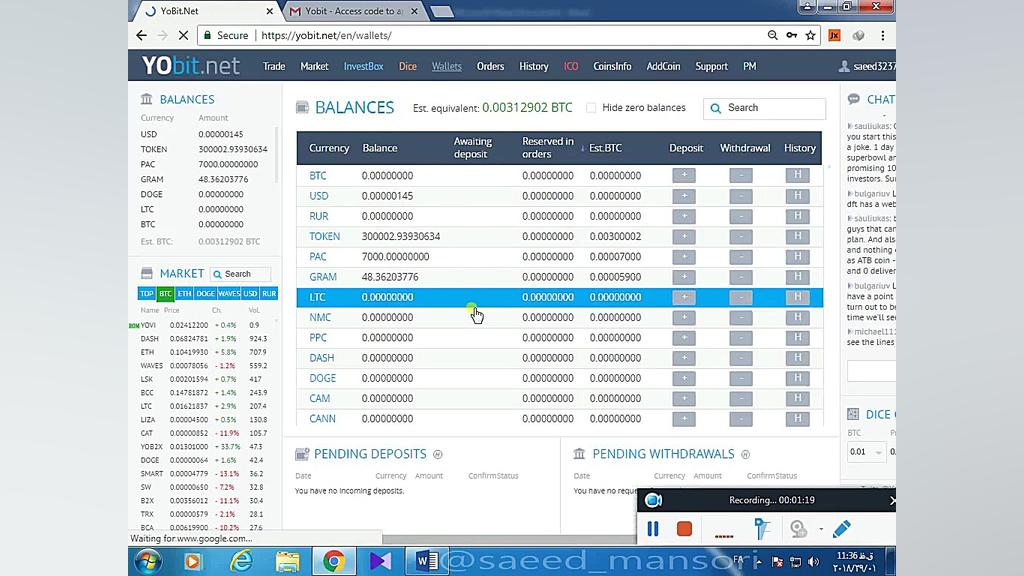This screenshot has width=1024, height=576.
Task: Open File Explorer from the taskbar
Action: coord(287,561)
